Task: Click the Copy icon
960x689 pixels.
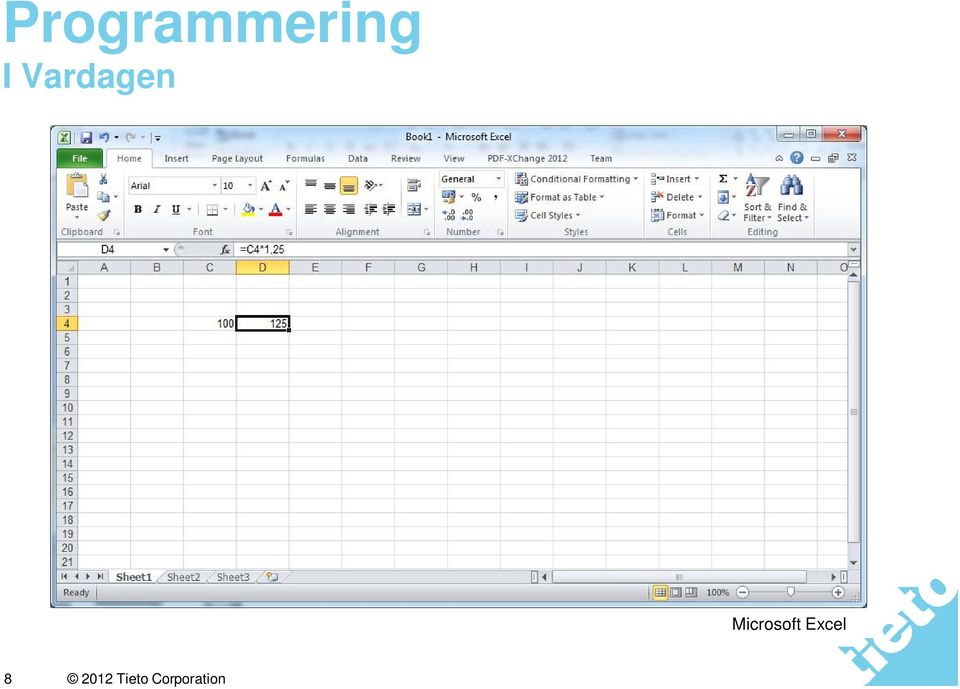Action: point(103,197)
